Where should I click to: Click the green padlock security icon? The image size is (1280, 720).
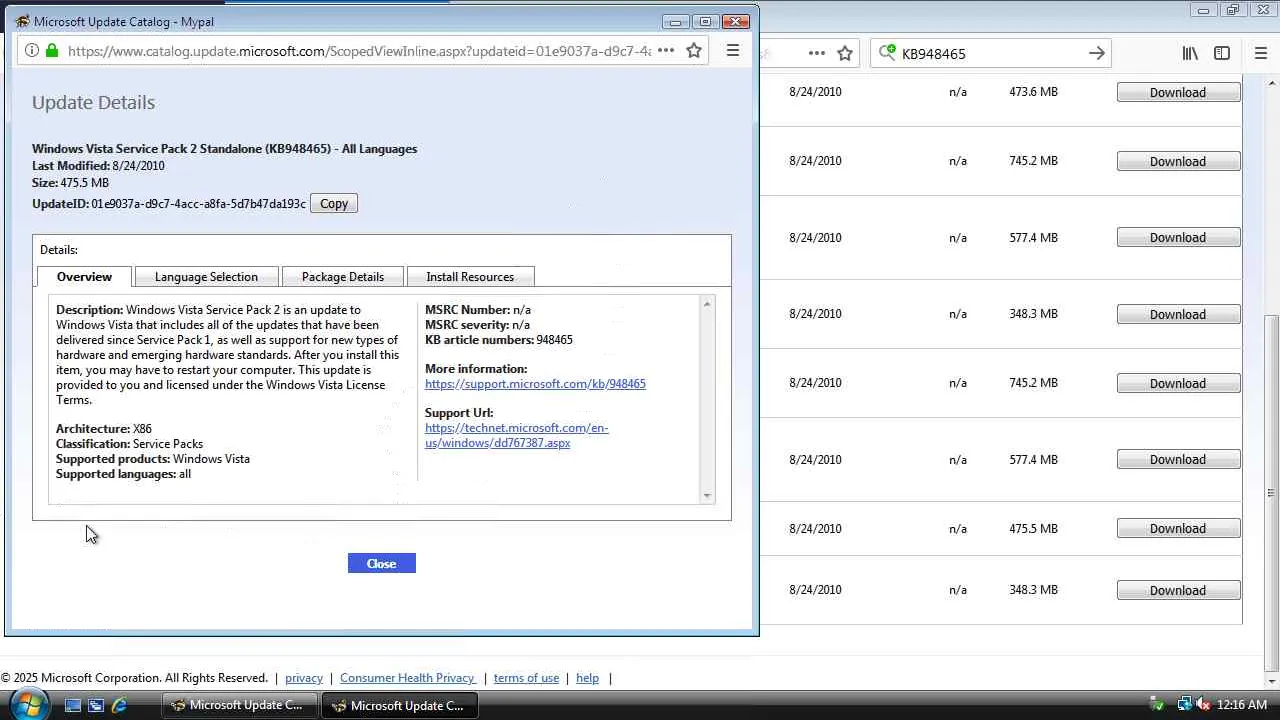pyautogui.click(x=52, y=51)
